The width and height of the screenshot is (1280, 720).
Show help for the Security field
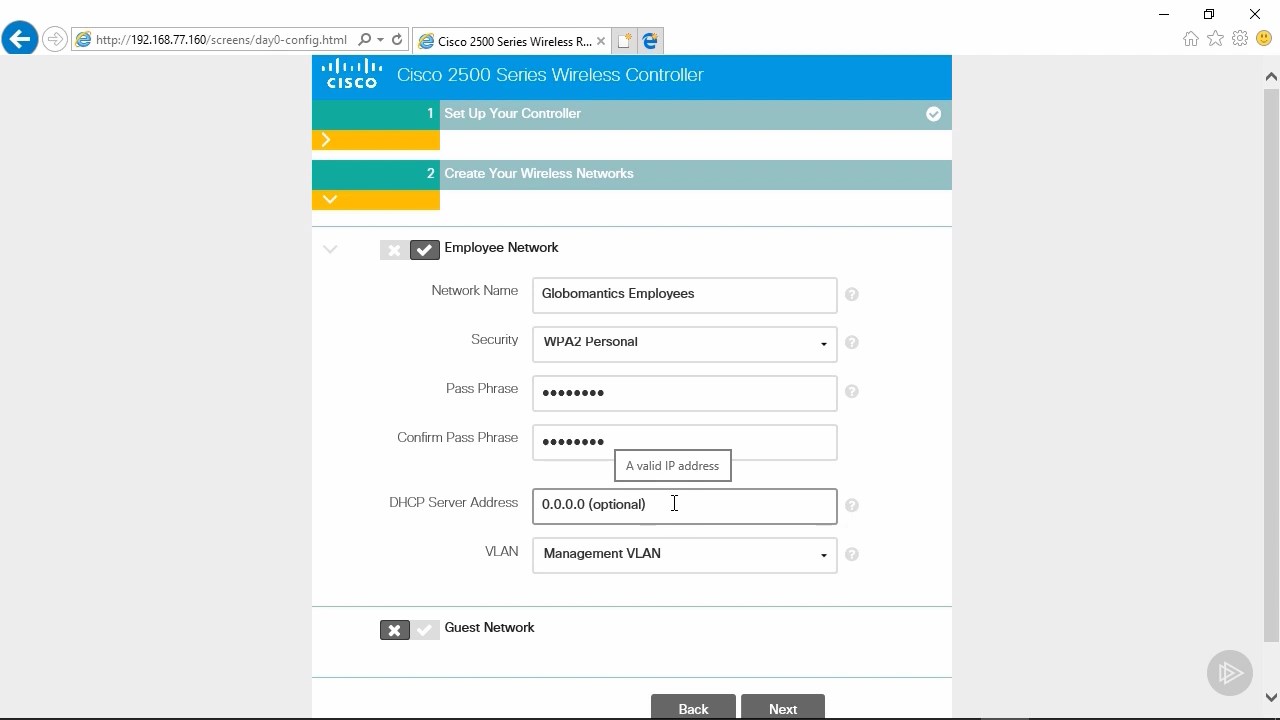[852, 342]
